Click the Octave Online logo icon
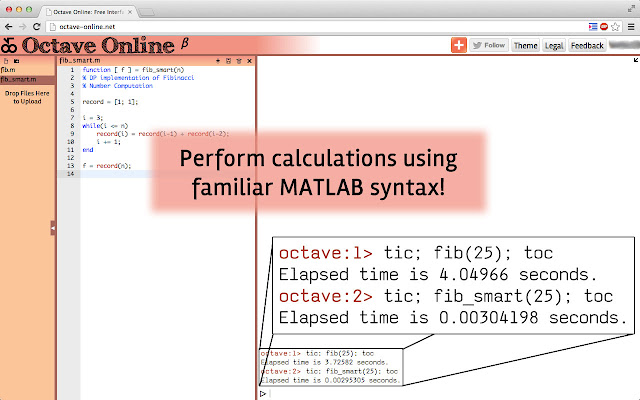Screen dimensions: 640x400 point(9,46)
